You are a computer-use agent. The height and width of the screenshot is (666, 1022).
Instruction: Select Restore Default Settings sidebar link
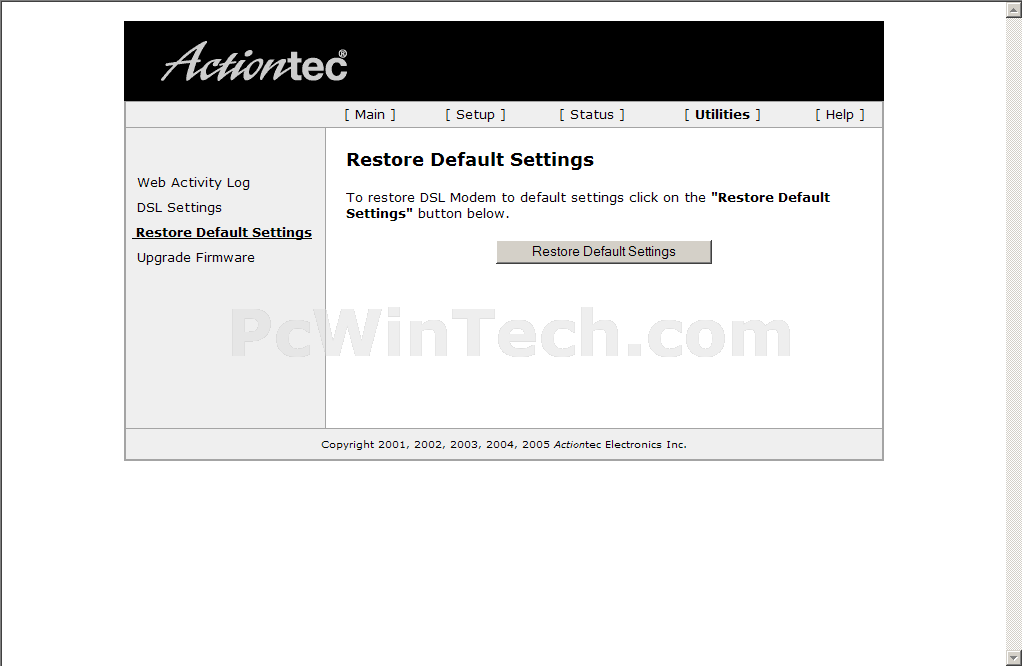coord(224,233)
